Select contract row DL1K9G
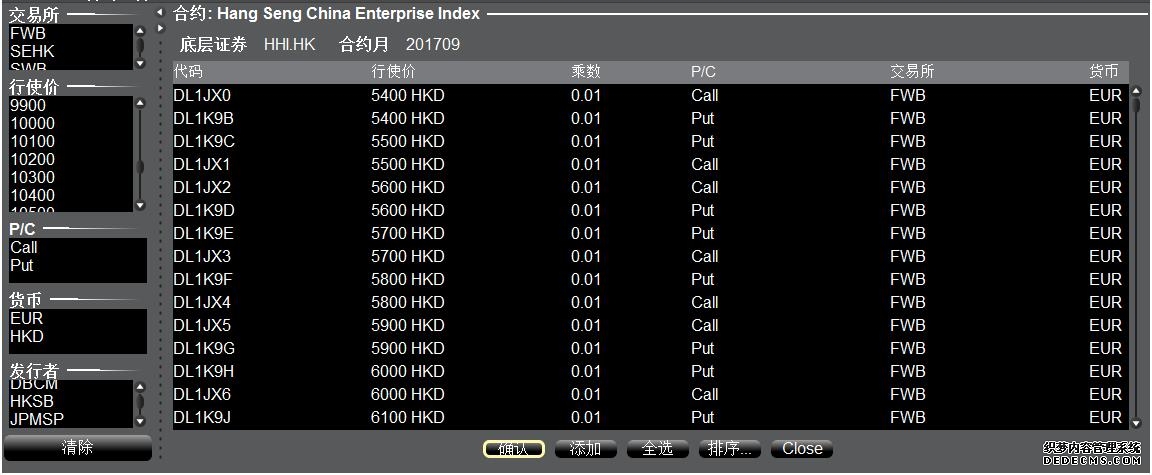Screen dimensions: 1152x475 [x=650, y=348]
